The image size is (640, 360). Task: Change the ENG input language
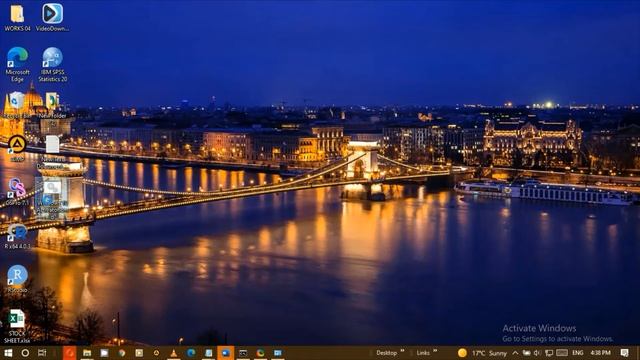(x=578, y=353)
